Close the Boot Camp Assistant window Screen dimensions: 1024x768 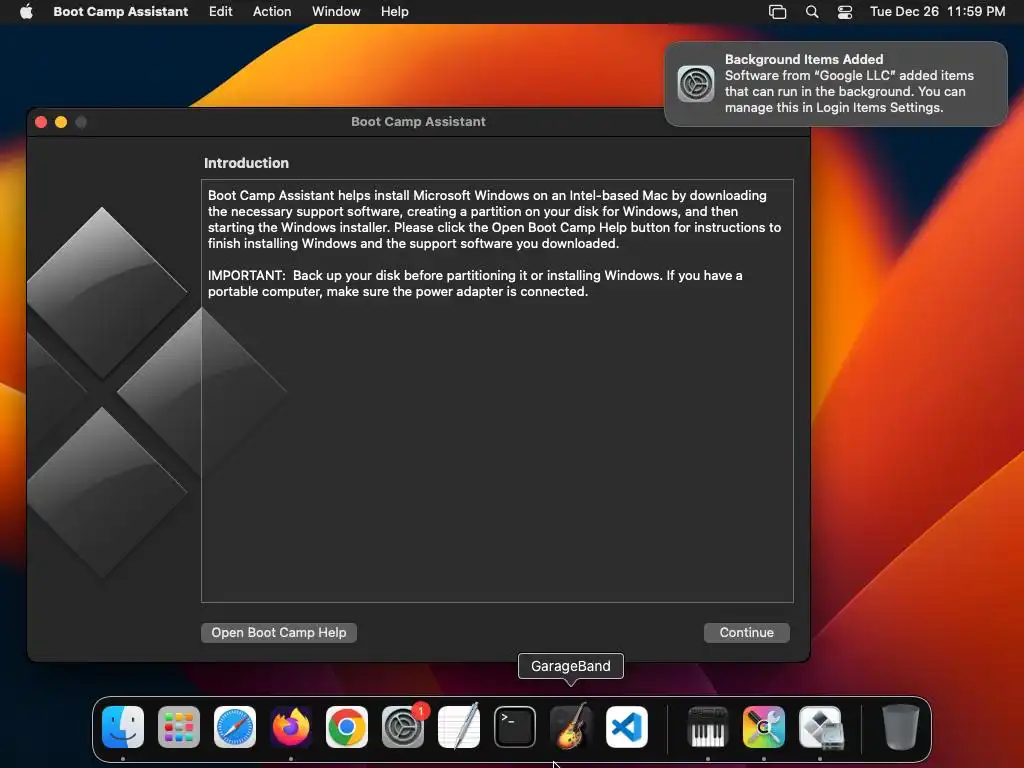[x=41, y=122]
